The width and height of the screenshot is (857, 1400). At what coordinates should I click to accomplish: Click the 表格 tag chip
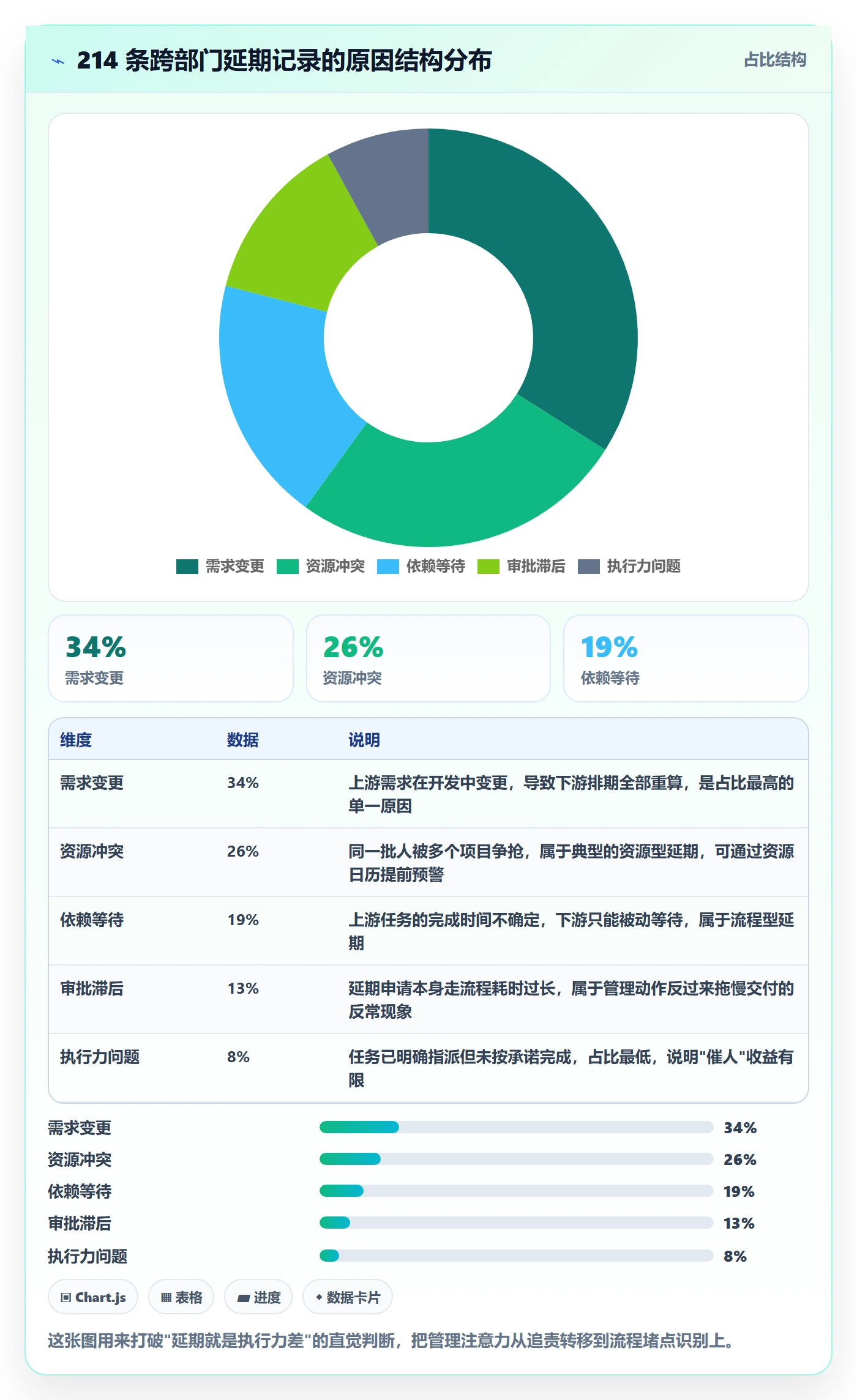[181, 1297]
